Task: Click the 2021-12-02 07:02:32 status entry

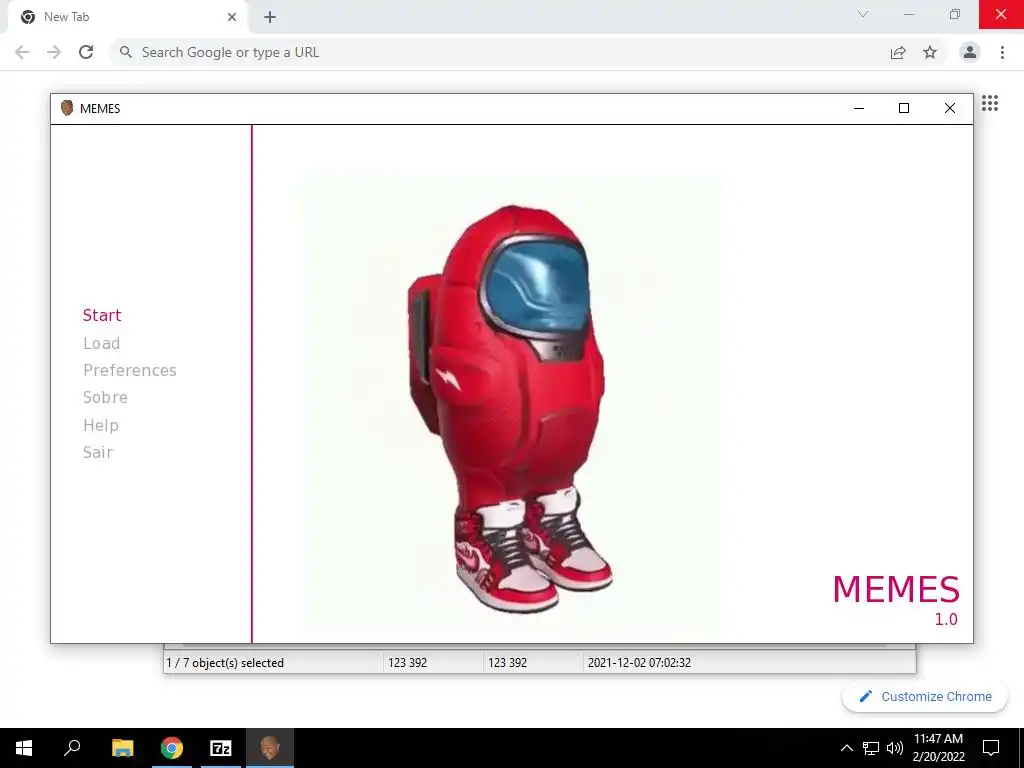Action: point(639,663)
